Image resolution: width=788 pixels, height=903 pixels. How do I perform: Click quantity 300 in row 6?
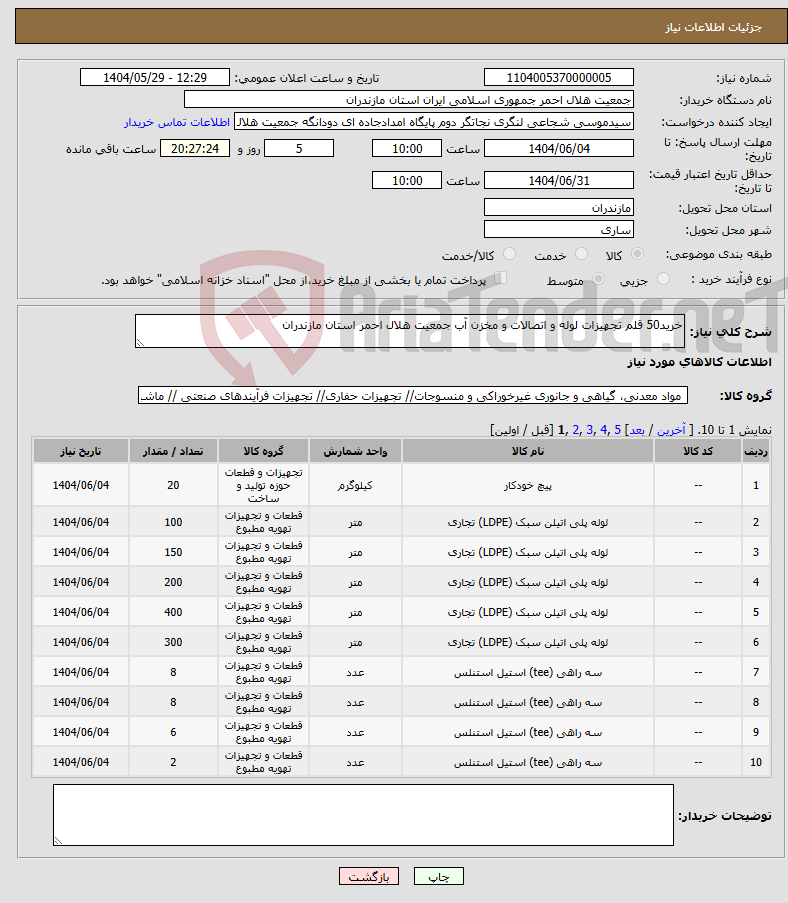[x=173, y=642]
